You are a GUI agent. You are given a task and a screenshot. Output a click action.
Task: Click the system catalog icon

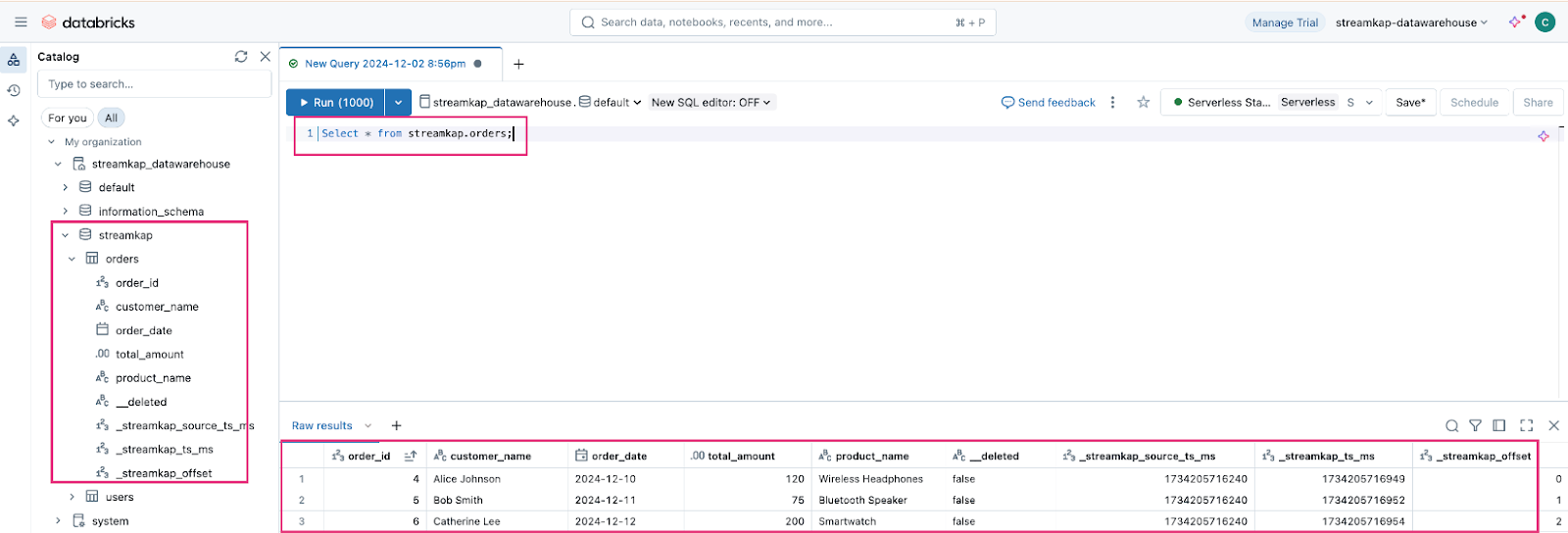coord(78,520)
